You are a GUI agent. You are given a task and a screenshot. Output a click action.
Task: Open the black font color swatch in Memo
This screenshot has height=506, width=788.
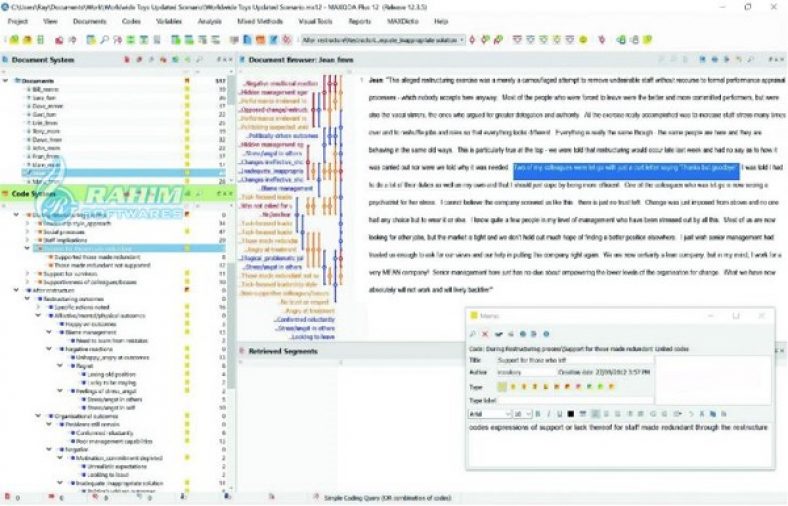pyautogui.click(x=570, y=414)
